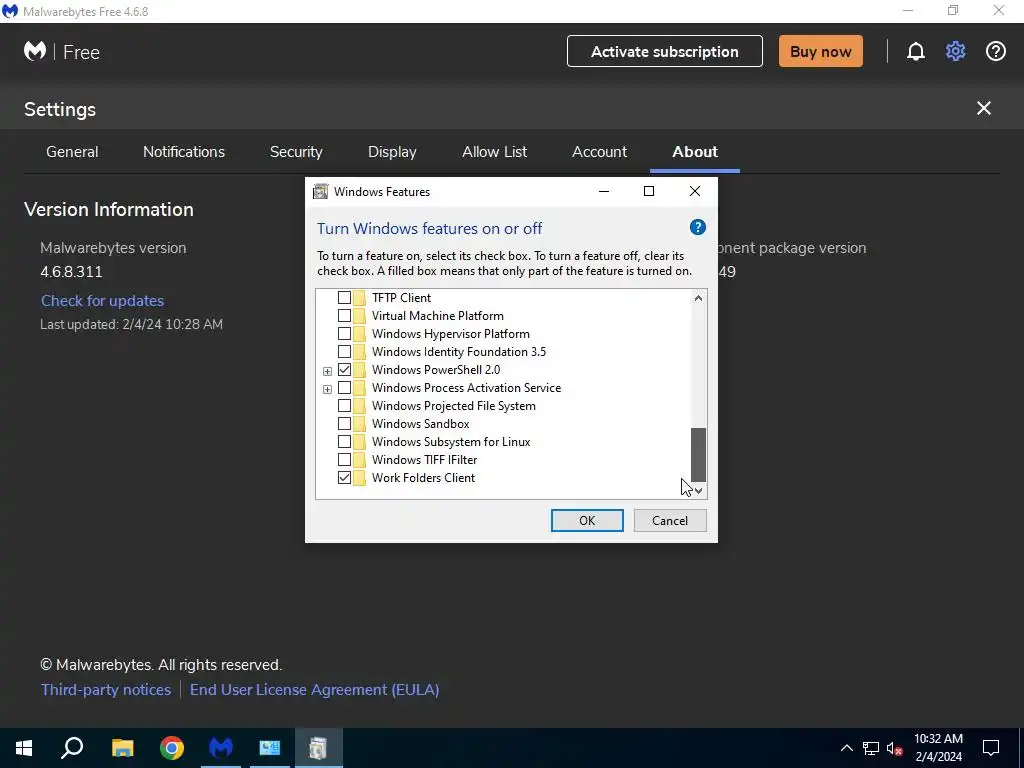Click Check for updates link
The image size is (1024, 768).
[x=103, y=300]
